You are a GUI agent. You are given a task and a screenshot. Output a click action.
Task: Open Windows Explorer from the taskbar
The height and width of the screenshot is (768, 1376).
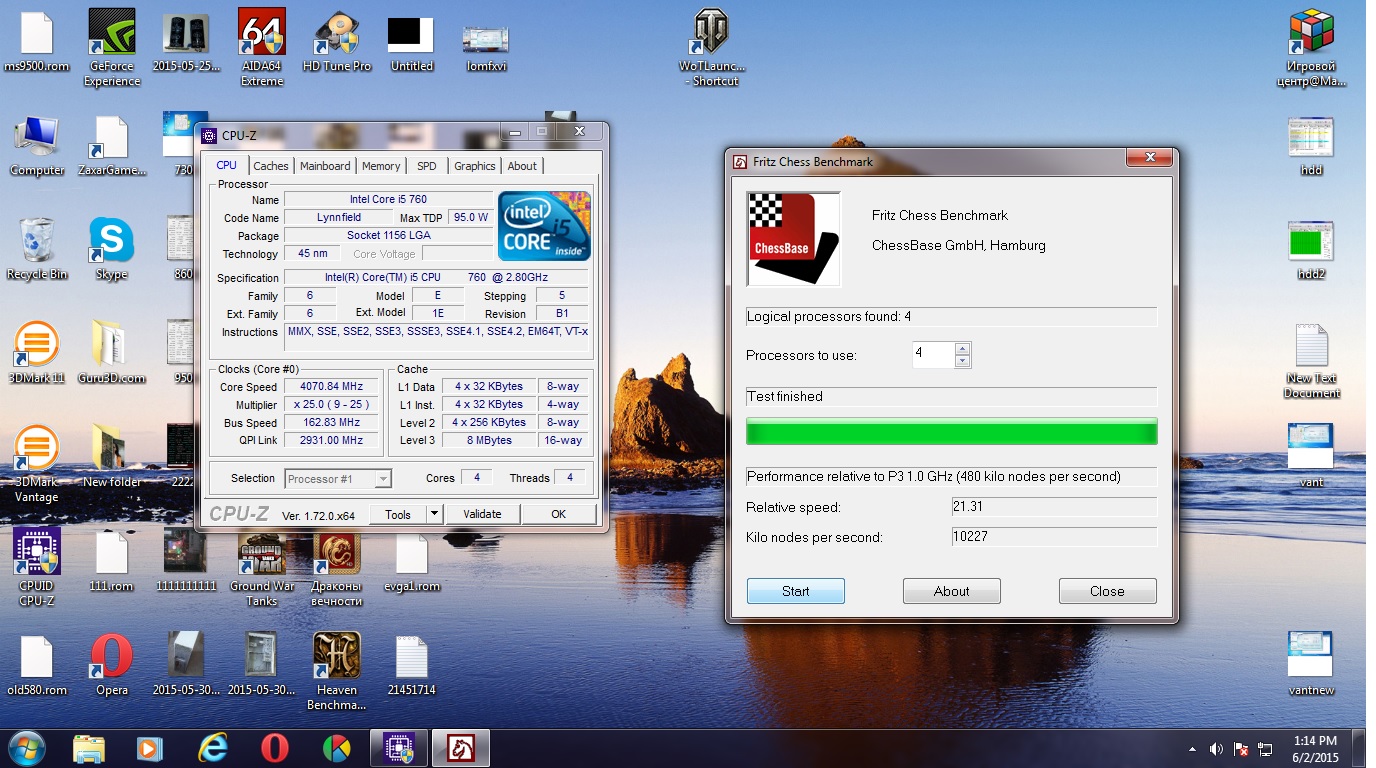tap(89, 748)
